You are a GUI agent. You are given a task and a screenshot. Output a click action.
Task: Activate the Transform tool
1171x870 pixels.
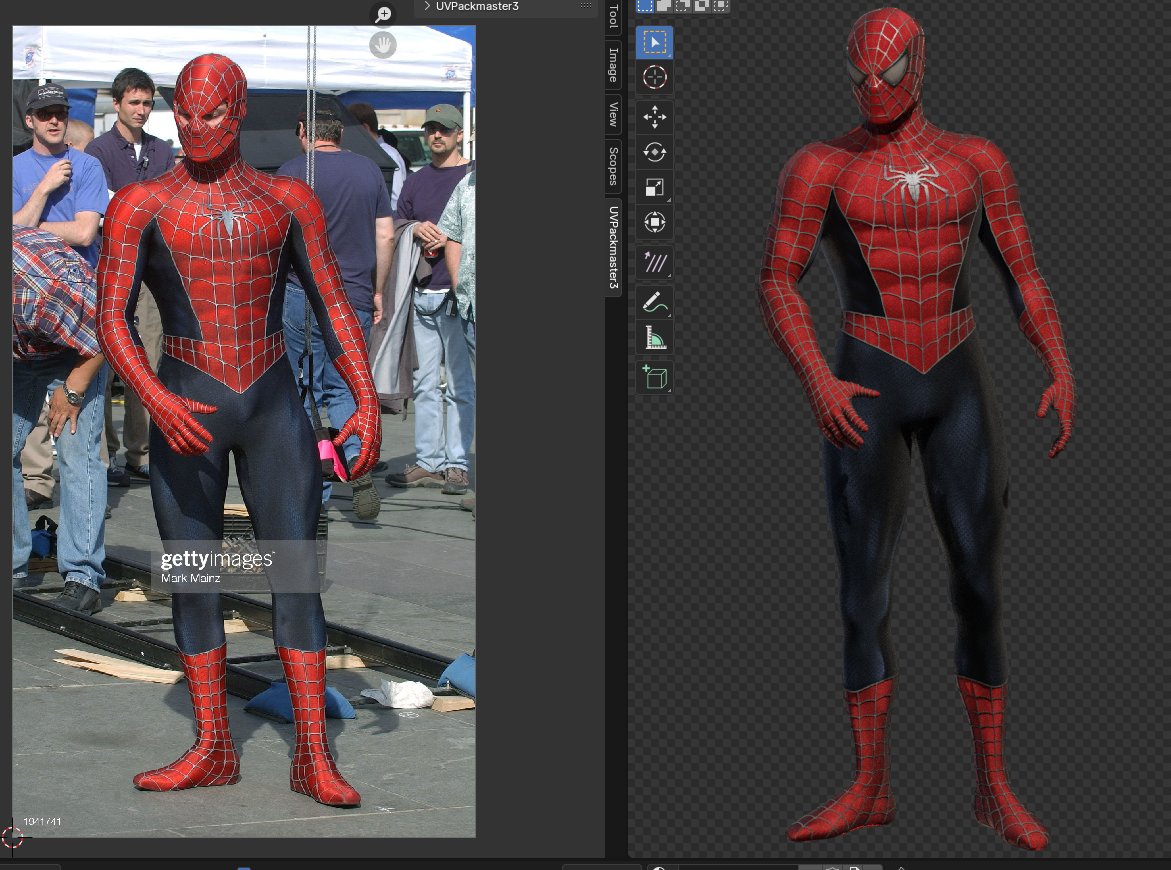(655, 223)
